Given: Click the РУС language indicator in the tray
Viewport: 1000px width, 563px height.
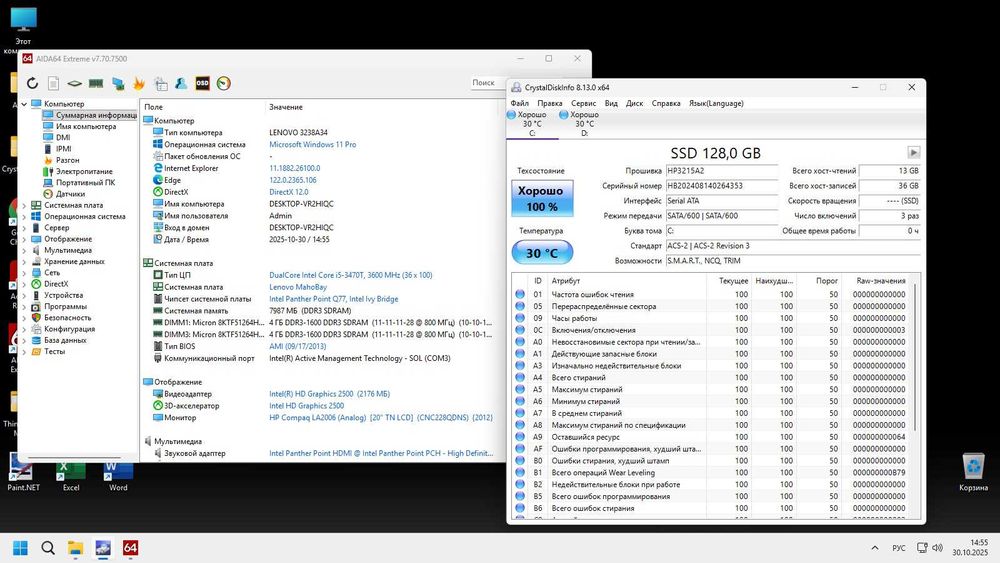Looking at the screenshot, I should (899, 548).
